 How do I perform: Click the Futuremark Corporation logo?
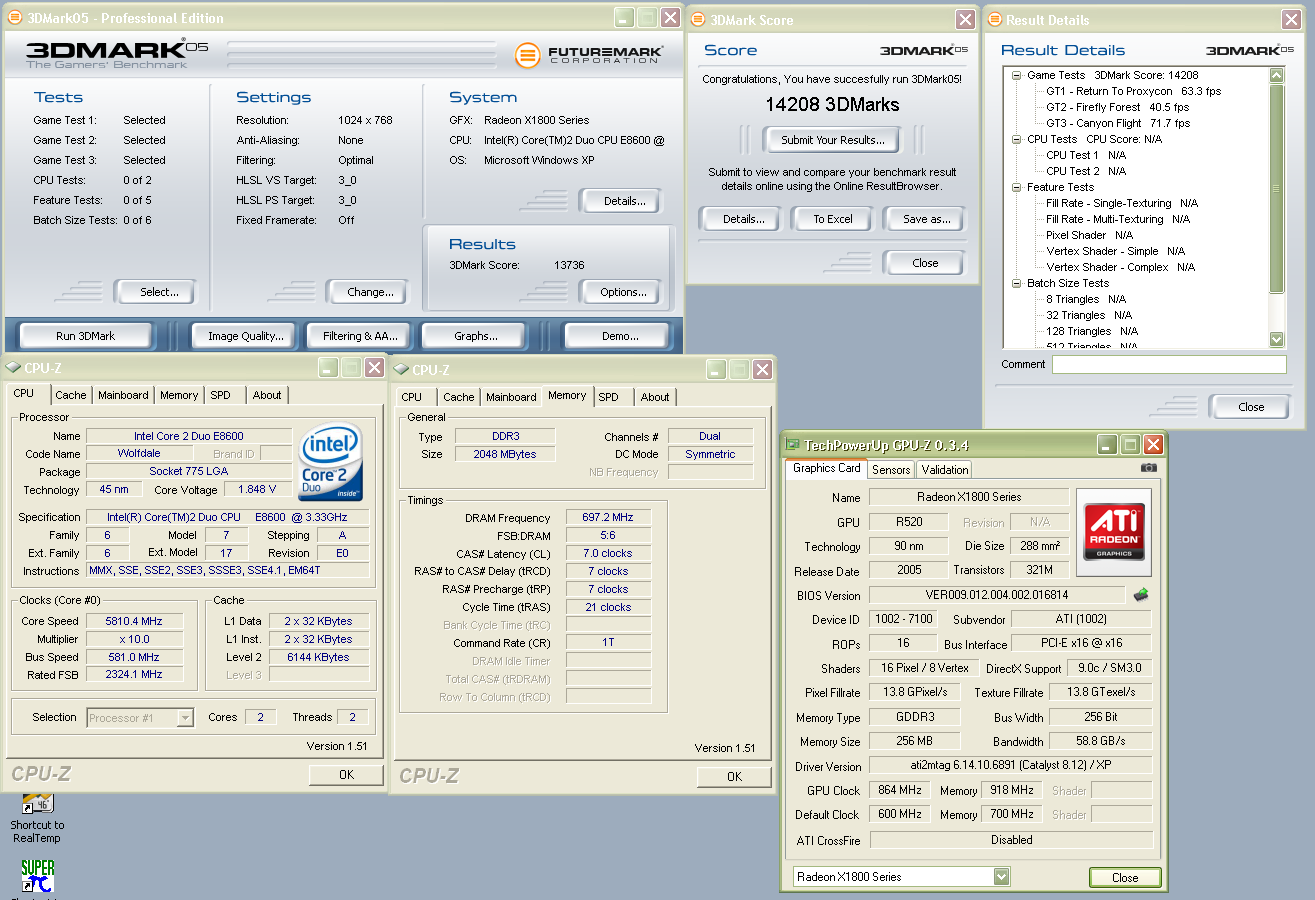pos(588,54)
